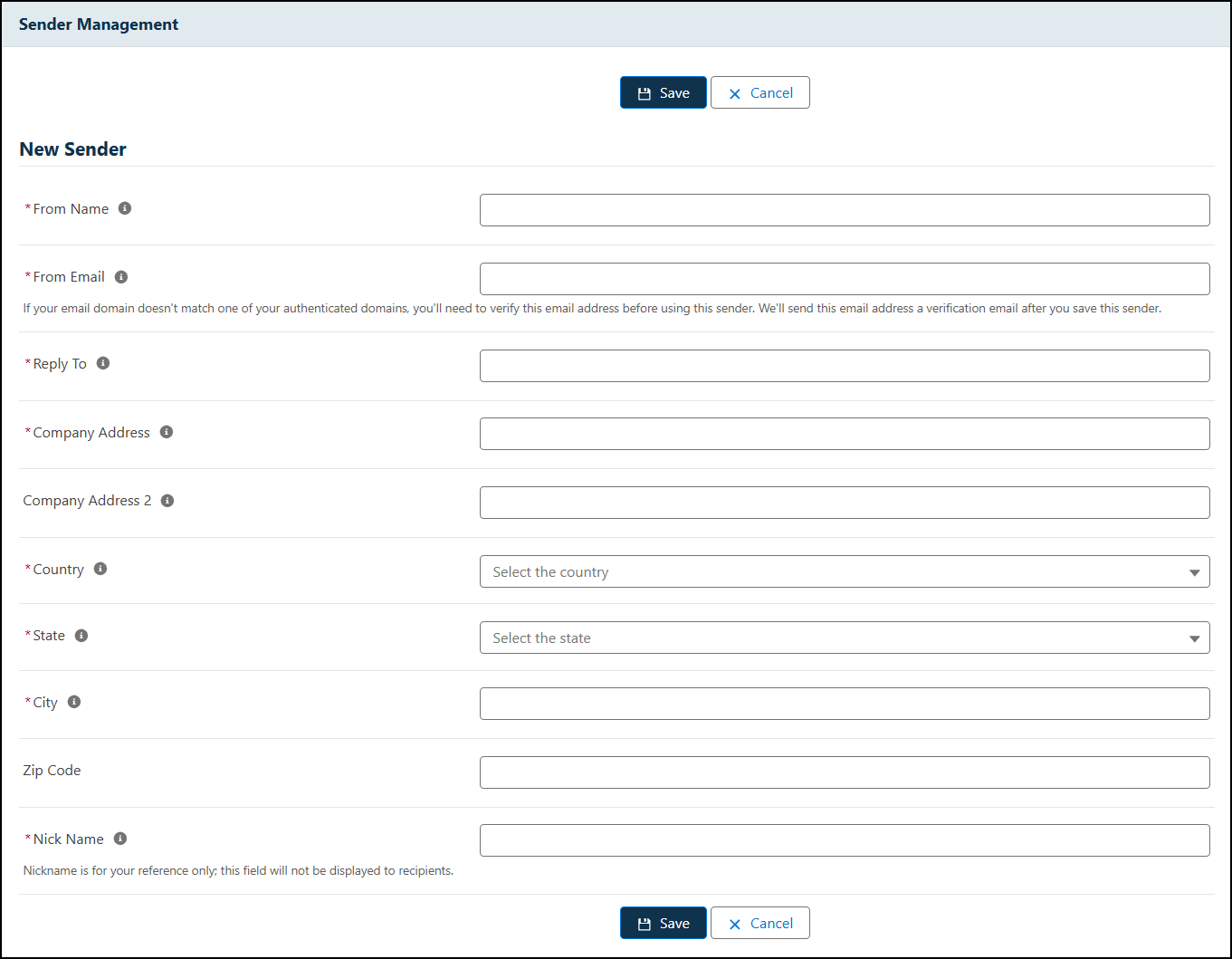The height and width of the screenshot is (959, 1232).
Task: Click the save disk icon on the top Save button
Action: [645, 92]
